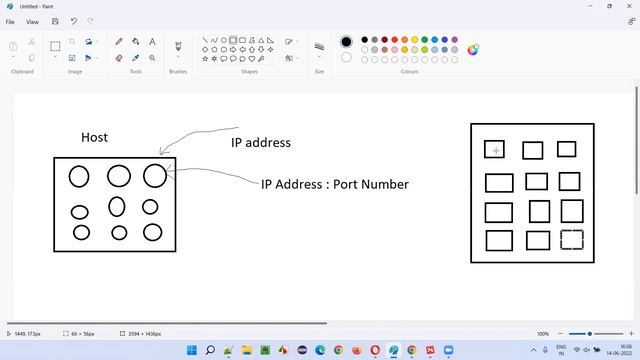Pick the green colour swatch
The height and width of the screenshot is (360, 640).
point(424,40)
